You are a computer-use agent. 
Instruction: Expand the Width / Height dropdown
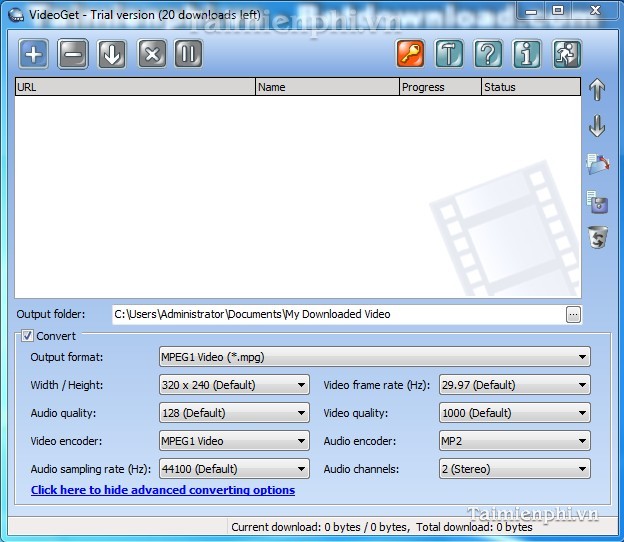tap(234, 385)
